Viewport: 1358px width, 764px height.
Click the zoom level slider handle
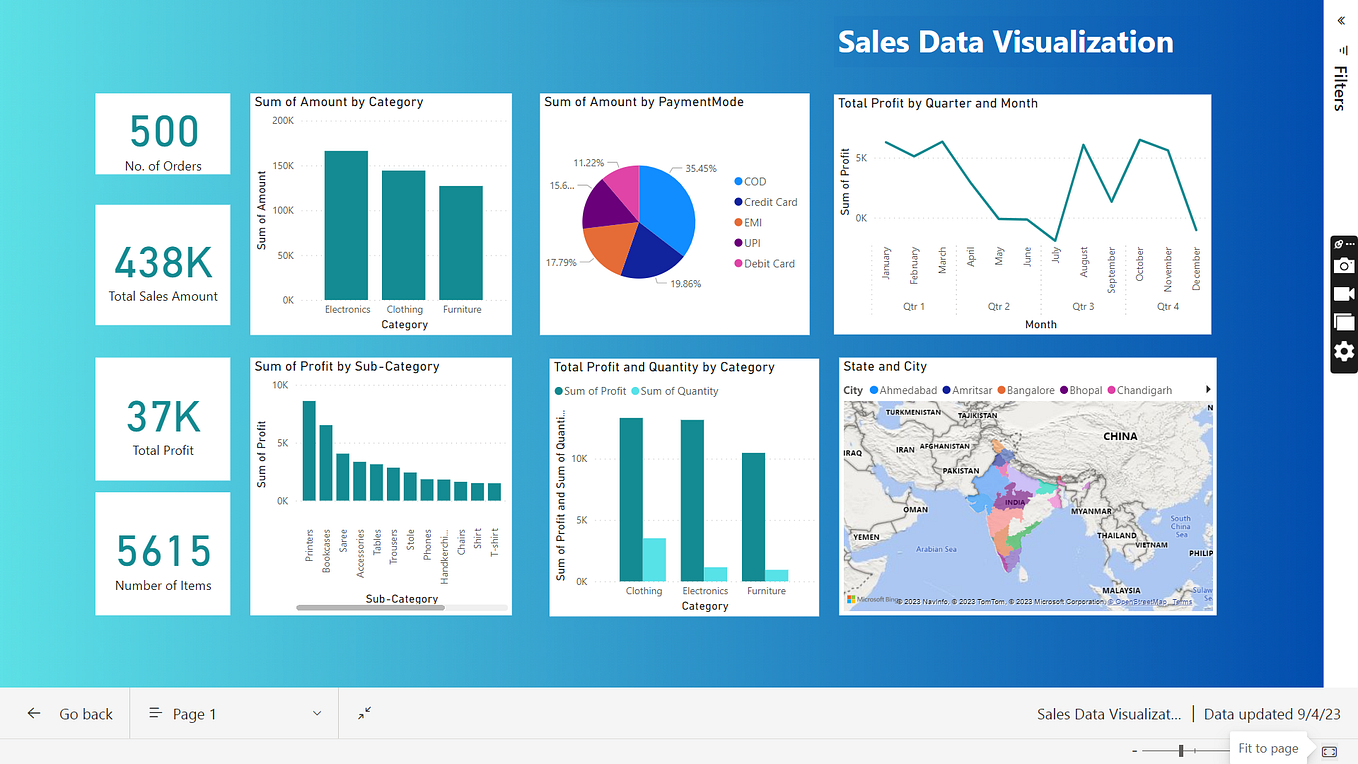(x=1182, y=749)
